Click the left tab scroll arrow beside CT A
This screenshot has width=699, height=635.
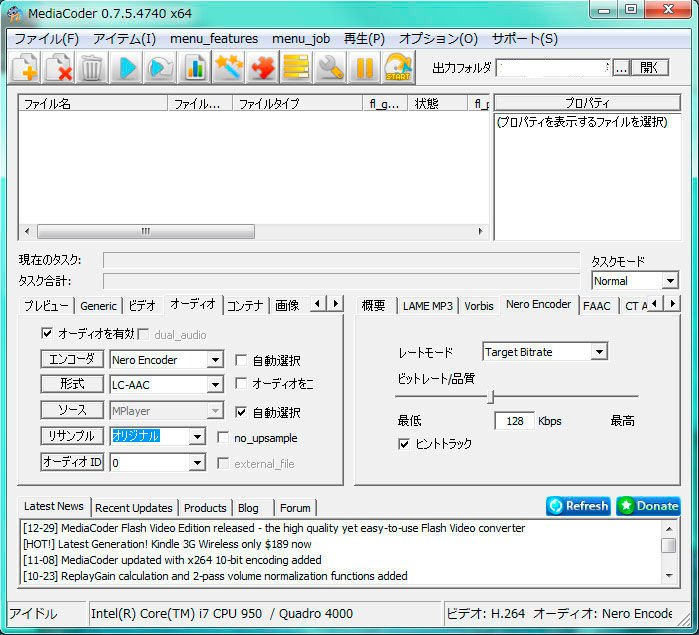click(654, 304)
